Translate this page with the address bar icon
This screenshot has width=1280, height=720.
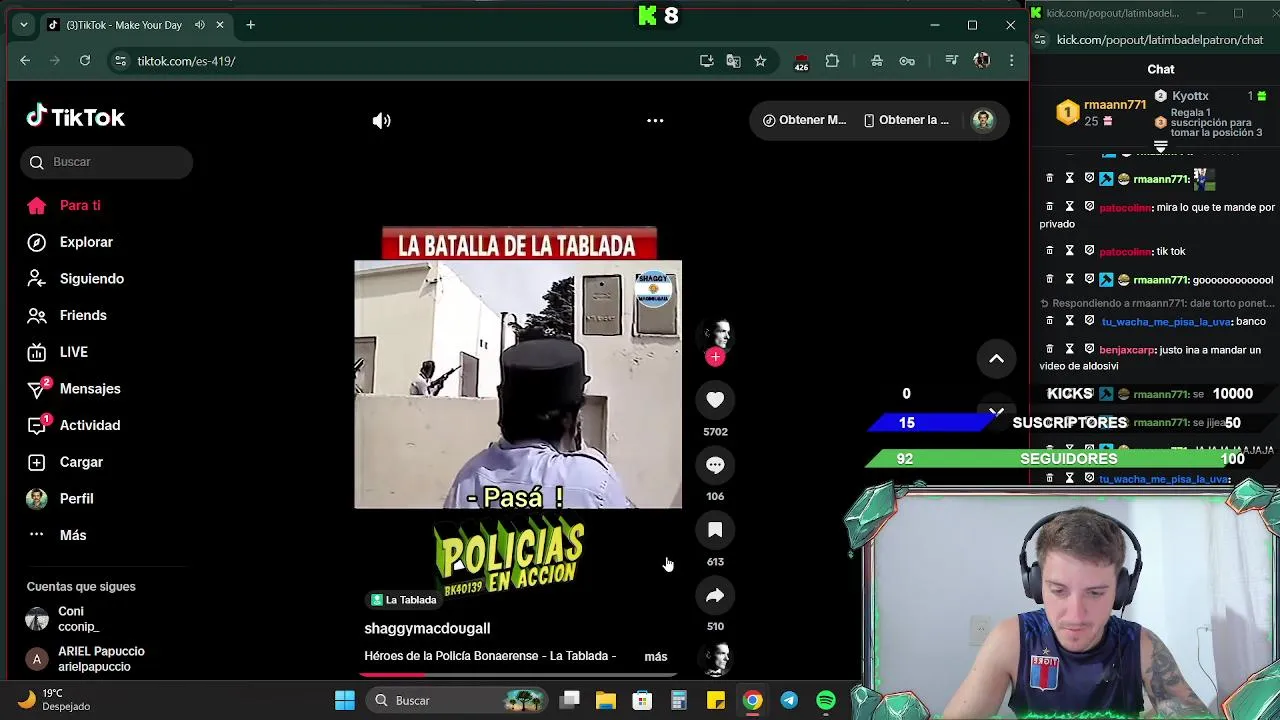(x=734, y=61)
